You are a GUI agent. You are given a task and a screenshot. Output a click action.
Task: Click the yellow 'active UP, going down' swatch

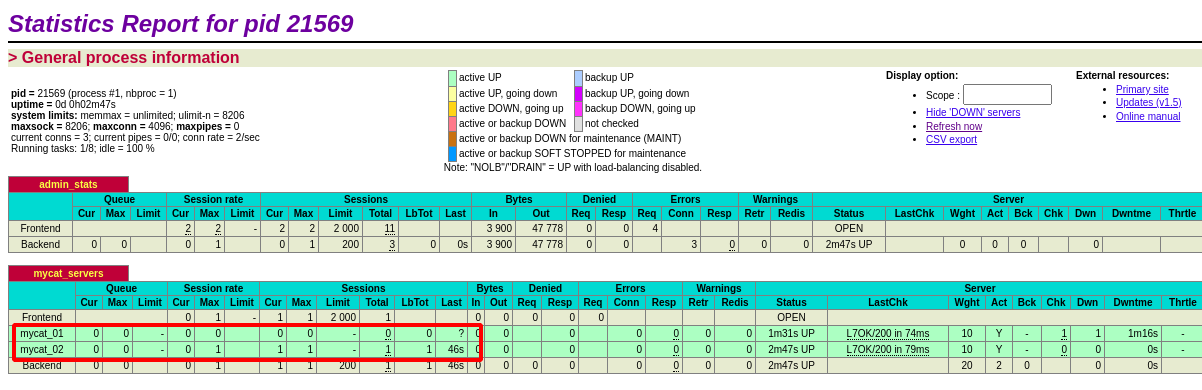(x=452, y=93)
